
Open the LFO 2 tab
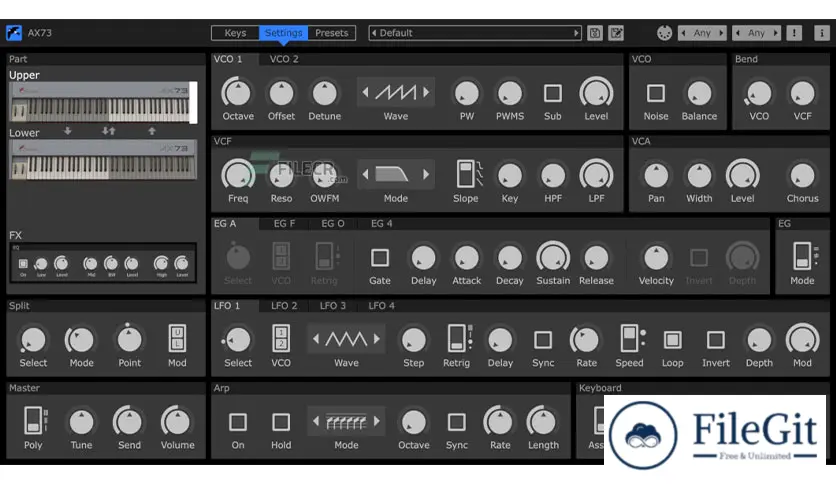pos(284,306)
